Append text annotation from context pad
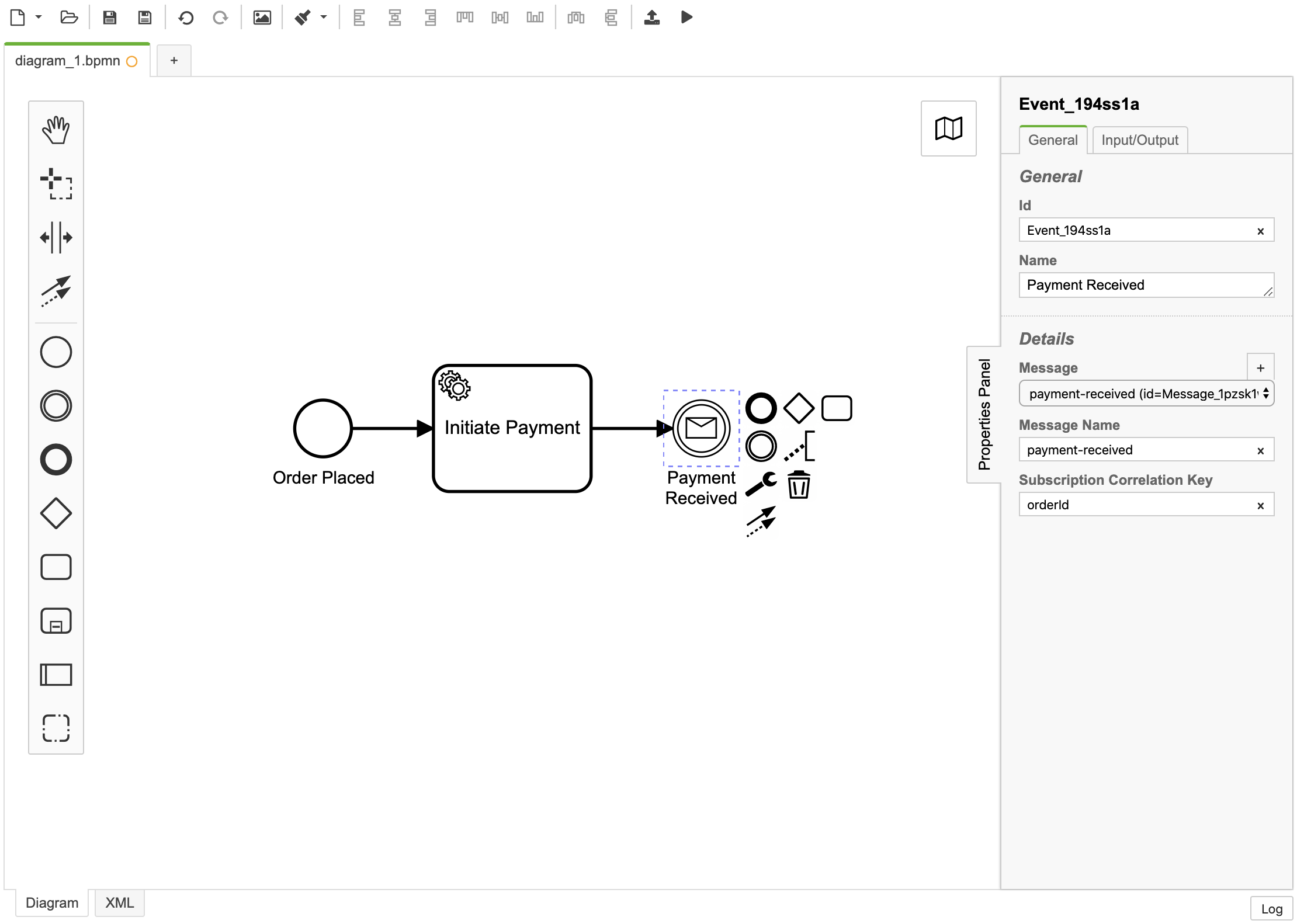This screenshot has width=1297, height=924. pos(799,446)
